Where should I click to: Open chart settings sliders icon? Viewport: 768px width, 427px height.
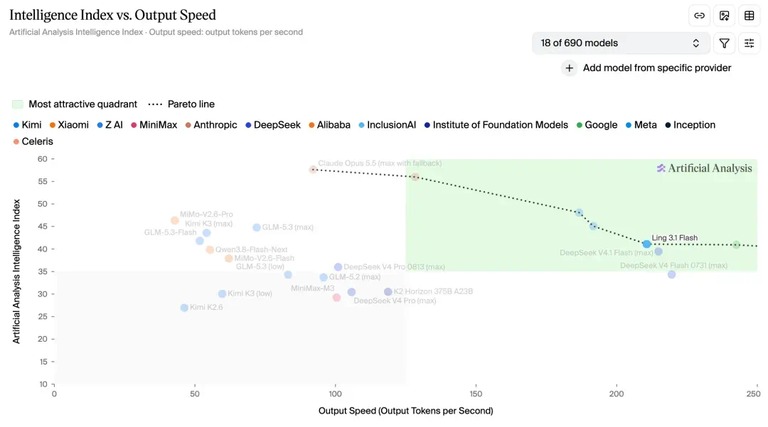tap(749, 43)
